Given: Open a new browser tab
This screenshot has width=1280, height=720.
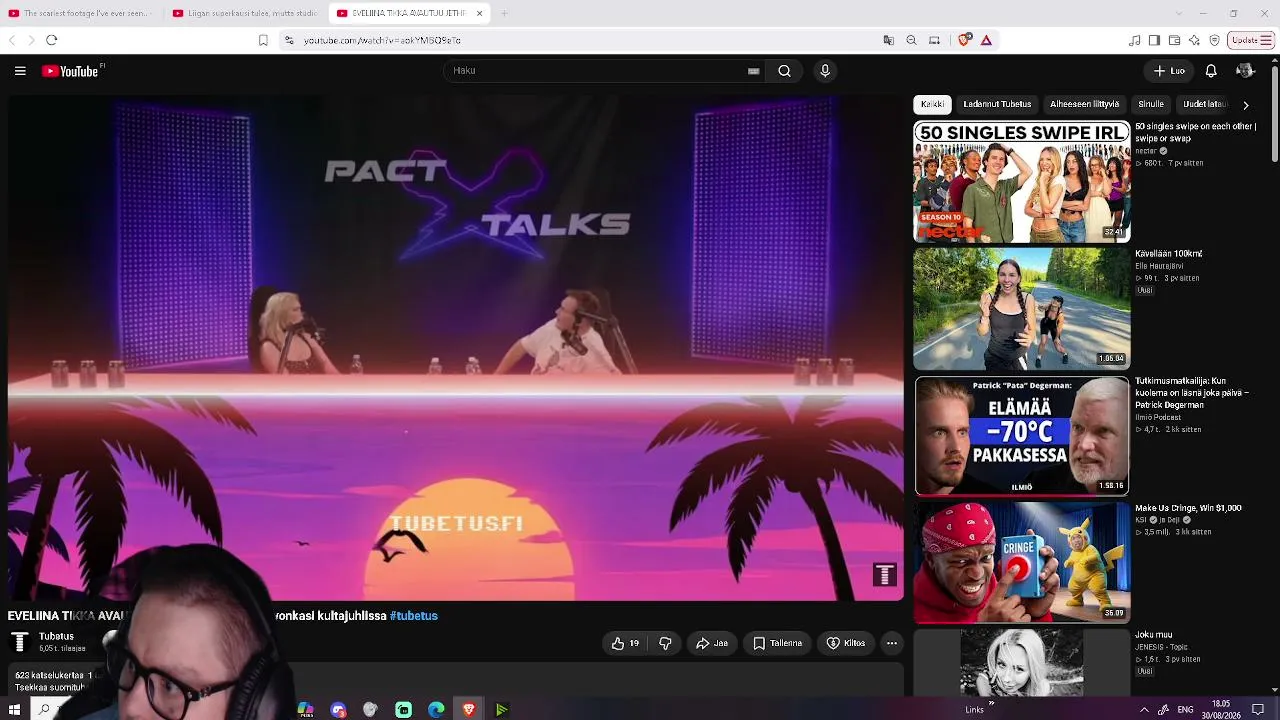Looking at the screenshot, I should point(504,13).
